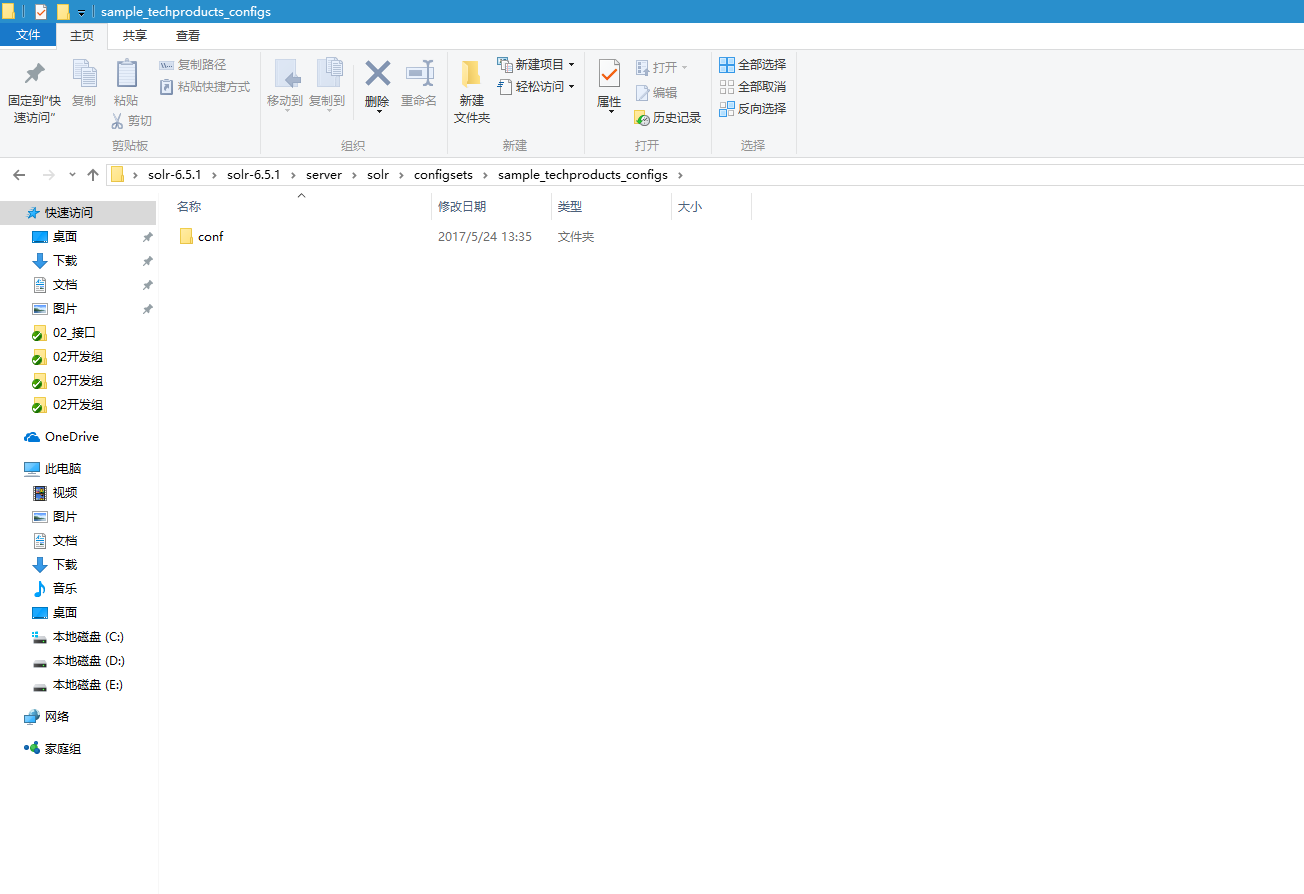The width and height of the screenshot is (1304, 894).
Task: Click Select all in the ribbon
Action: click(x=753, y=65)
